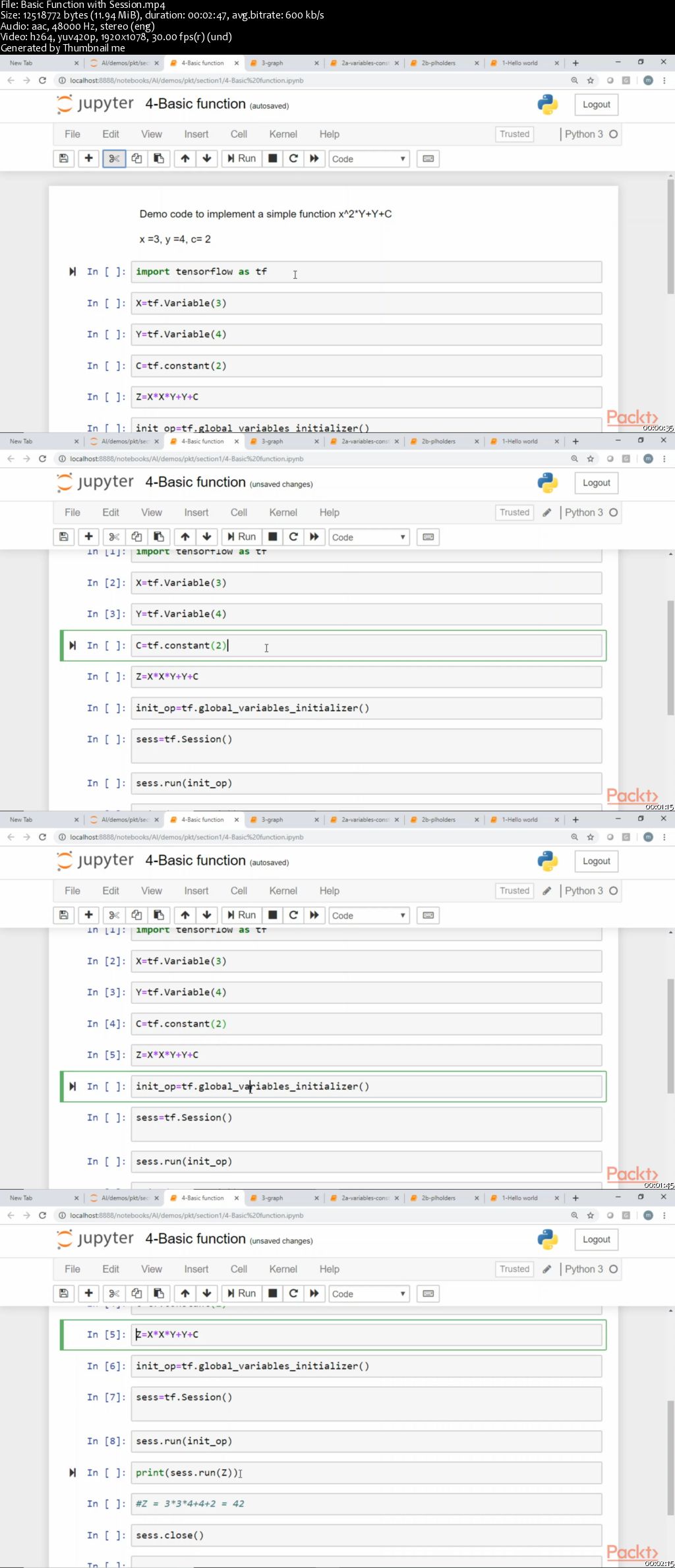Copy cells icon in the 00:01:45 frame
The height and width of the screenshot is (1568, 675).
point(136,915)
